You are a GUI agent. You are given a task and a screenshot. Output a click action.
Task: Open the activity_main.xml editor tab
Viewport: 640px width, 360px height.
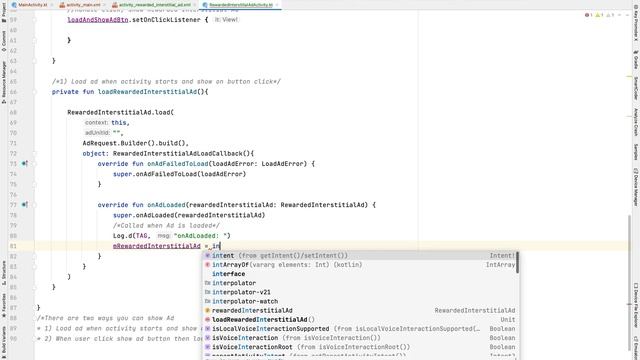tap(83, 5)
